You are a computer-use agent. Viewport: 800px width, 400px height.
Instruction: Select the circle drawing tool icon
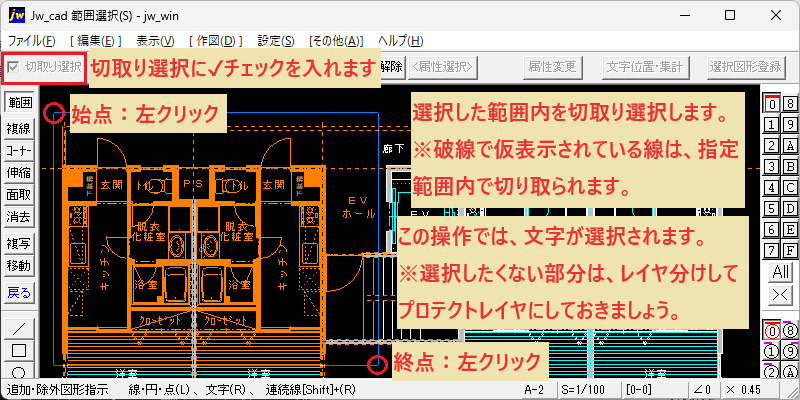coord(19,371)
